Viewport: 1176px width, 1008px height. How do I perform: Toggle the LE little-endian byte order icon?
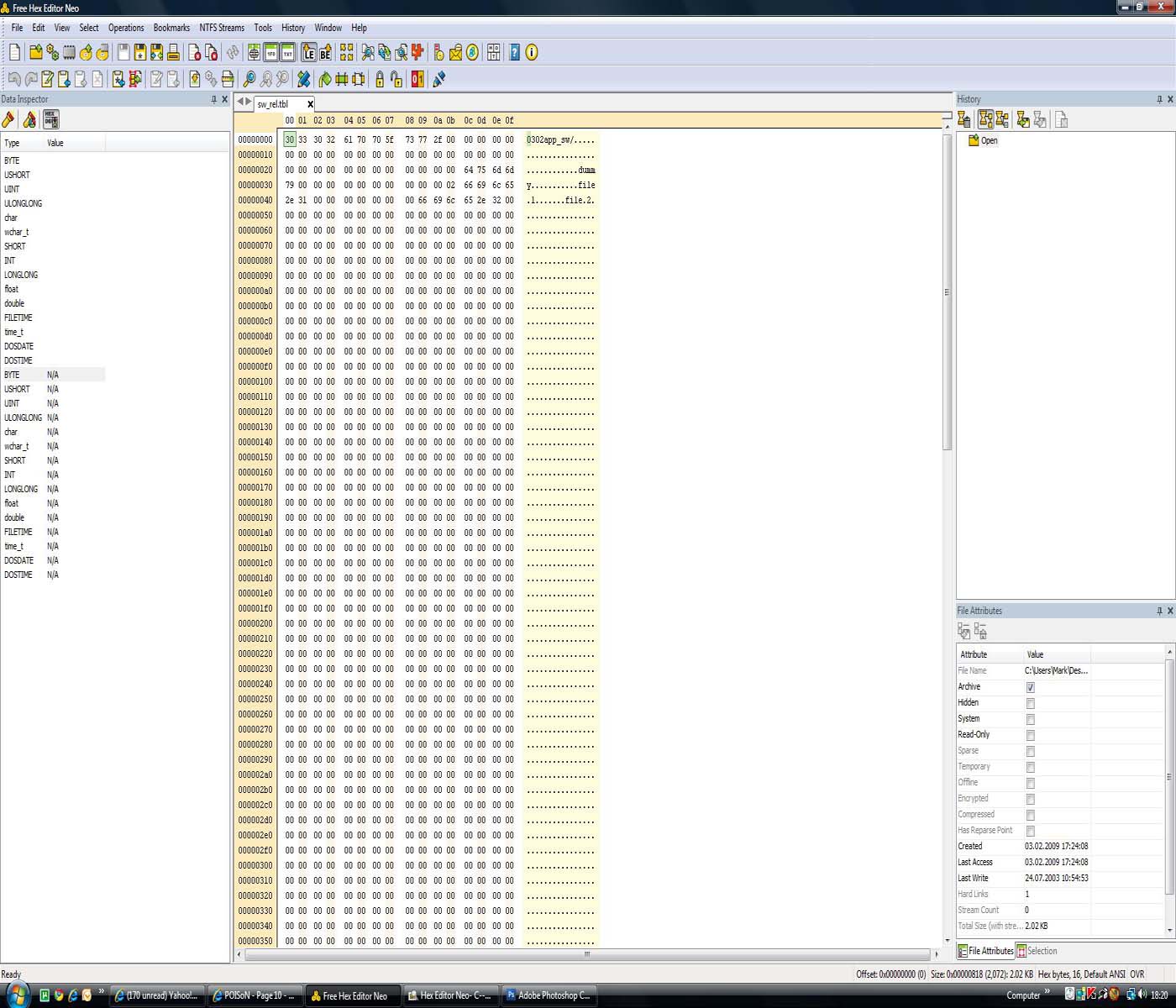[308, 53]
